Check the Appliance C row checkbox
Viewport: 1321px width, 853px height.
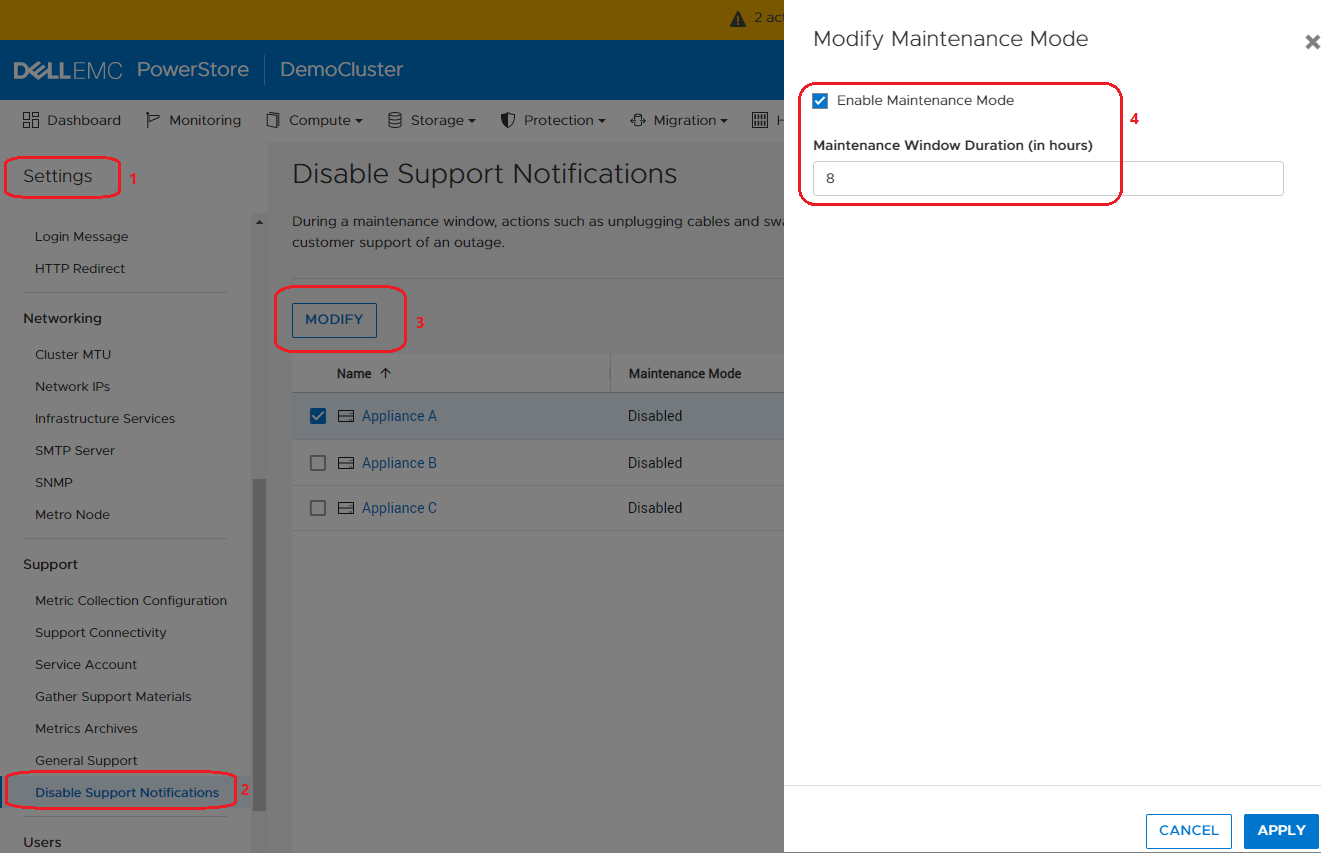tap(317, 507)
